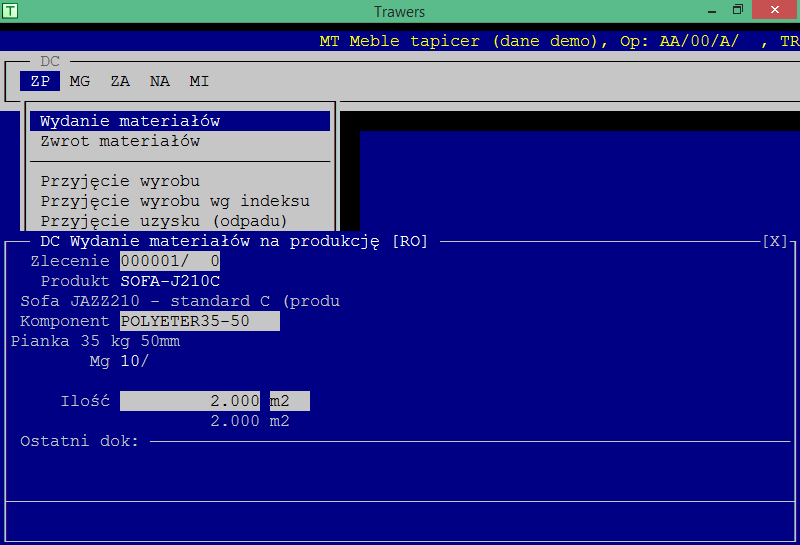Minimize the Trawers window

[712, 11]
